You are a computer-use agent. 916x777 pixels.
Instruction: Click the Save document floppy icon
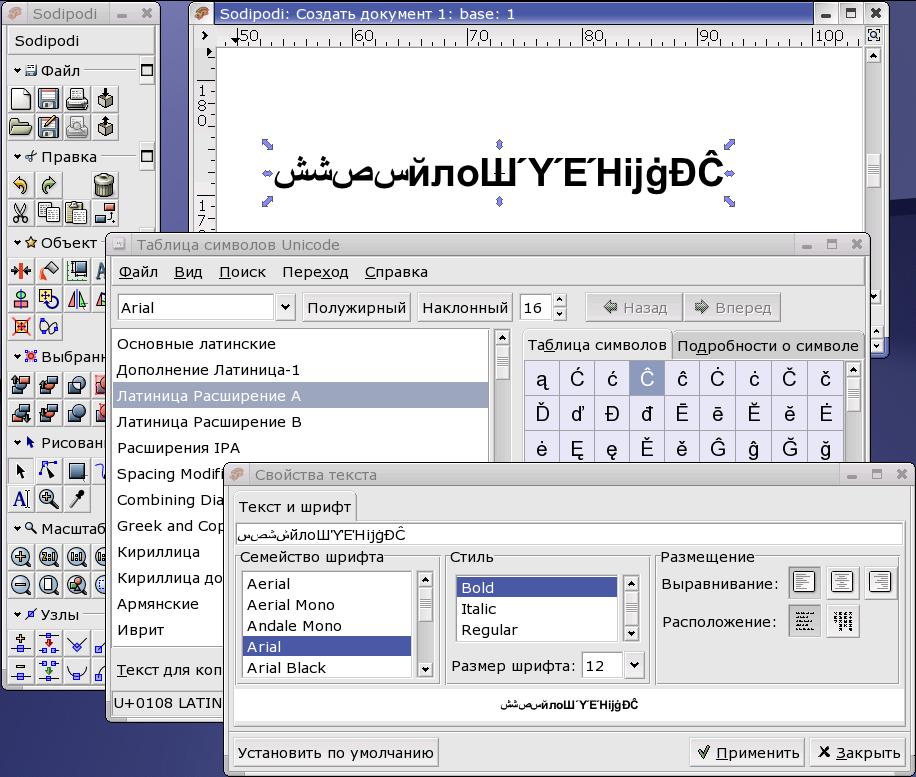pyautogui.click(x=48, y=99)
